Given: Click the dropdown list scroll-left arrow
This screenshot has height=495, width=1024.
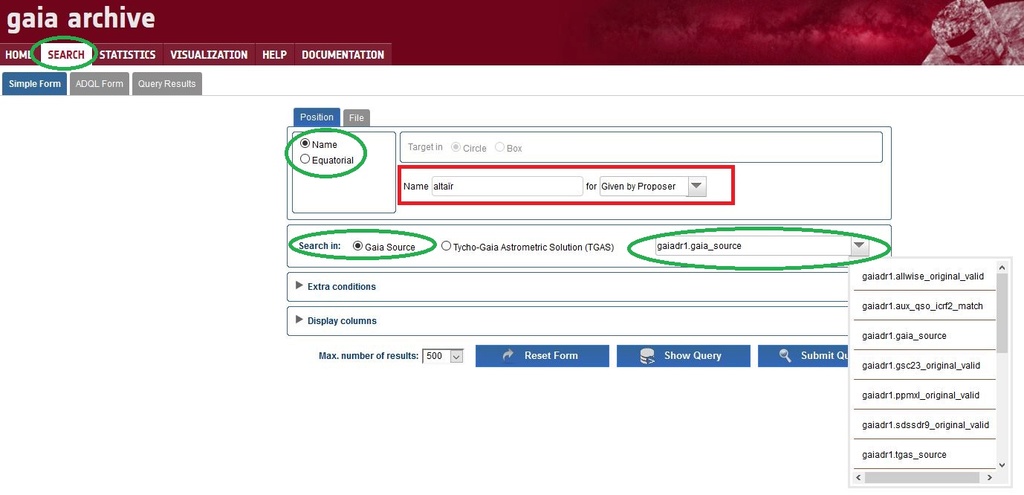Looking at the screenshot, I should coord(859,478).
